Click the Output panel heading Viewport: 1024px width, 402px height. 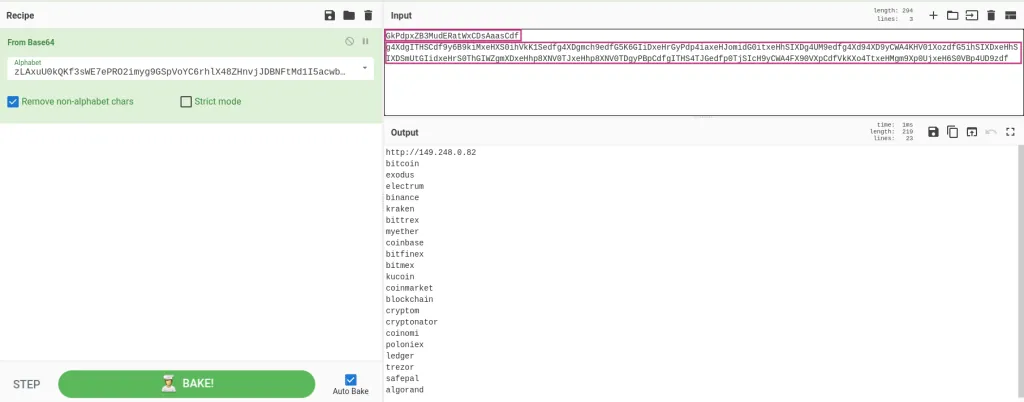point(405,132)
